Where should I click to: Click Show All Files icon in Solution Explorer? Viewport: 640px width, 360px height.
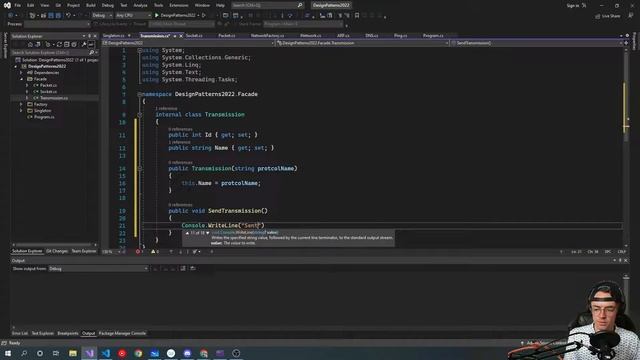click(74, 44)
